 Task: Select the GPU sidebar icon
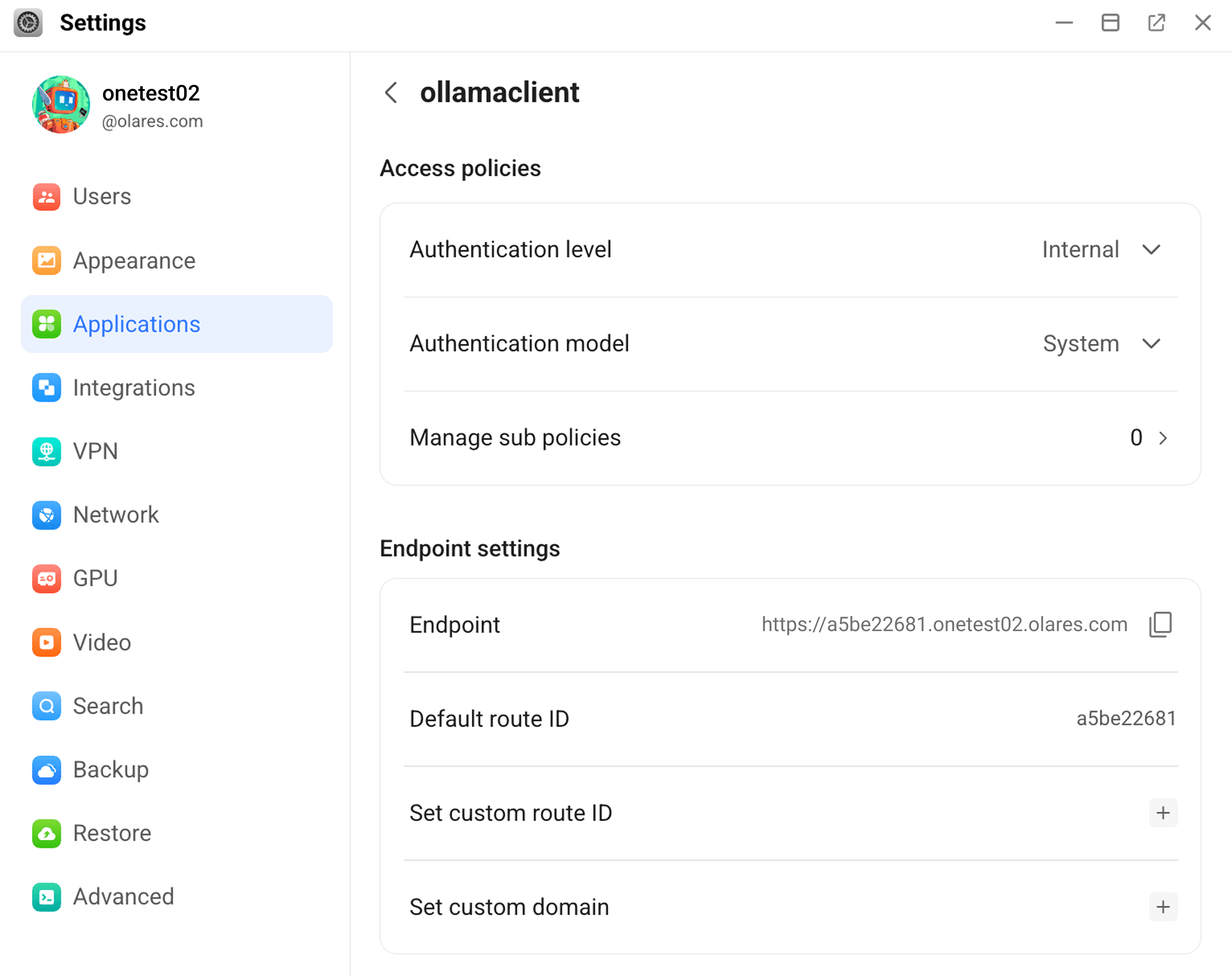(46, 578)
